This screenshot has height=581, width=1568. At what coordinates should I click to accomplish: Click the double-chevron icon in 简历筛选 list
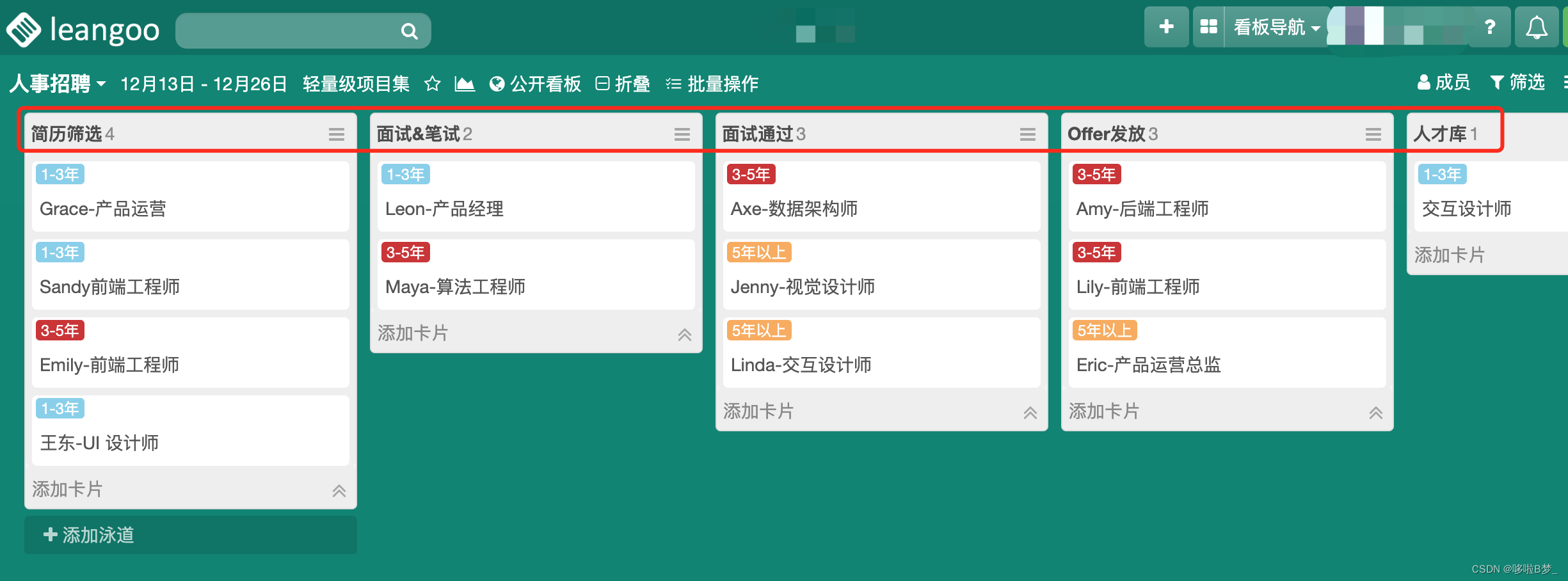pyautogui.click(x=339, y=490)
